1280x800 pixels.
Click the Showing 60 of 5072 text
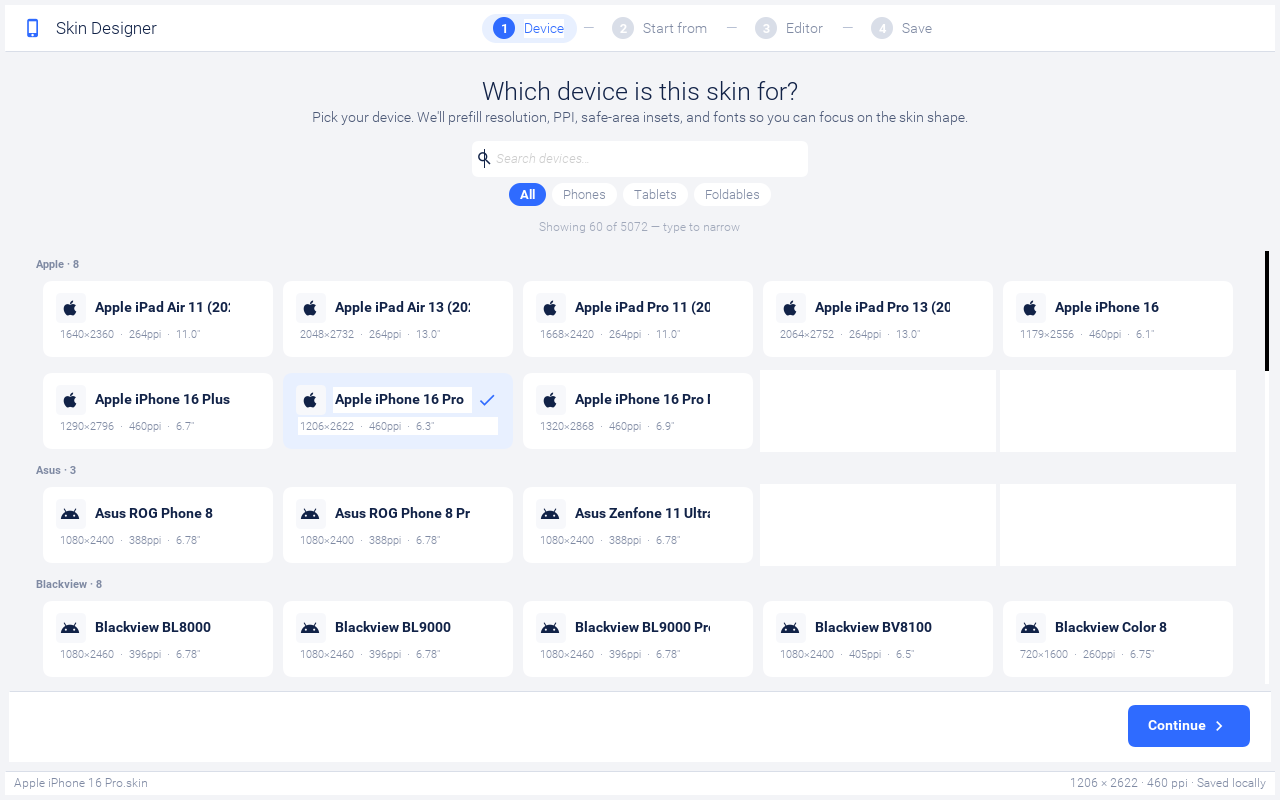(x=640, y=227)
